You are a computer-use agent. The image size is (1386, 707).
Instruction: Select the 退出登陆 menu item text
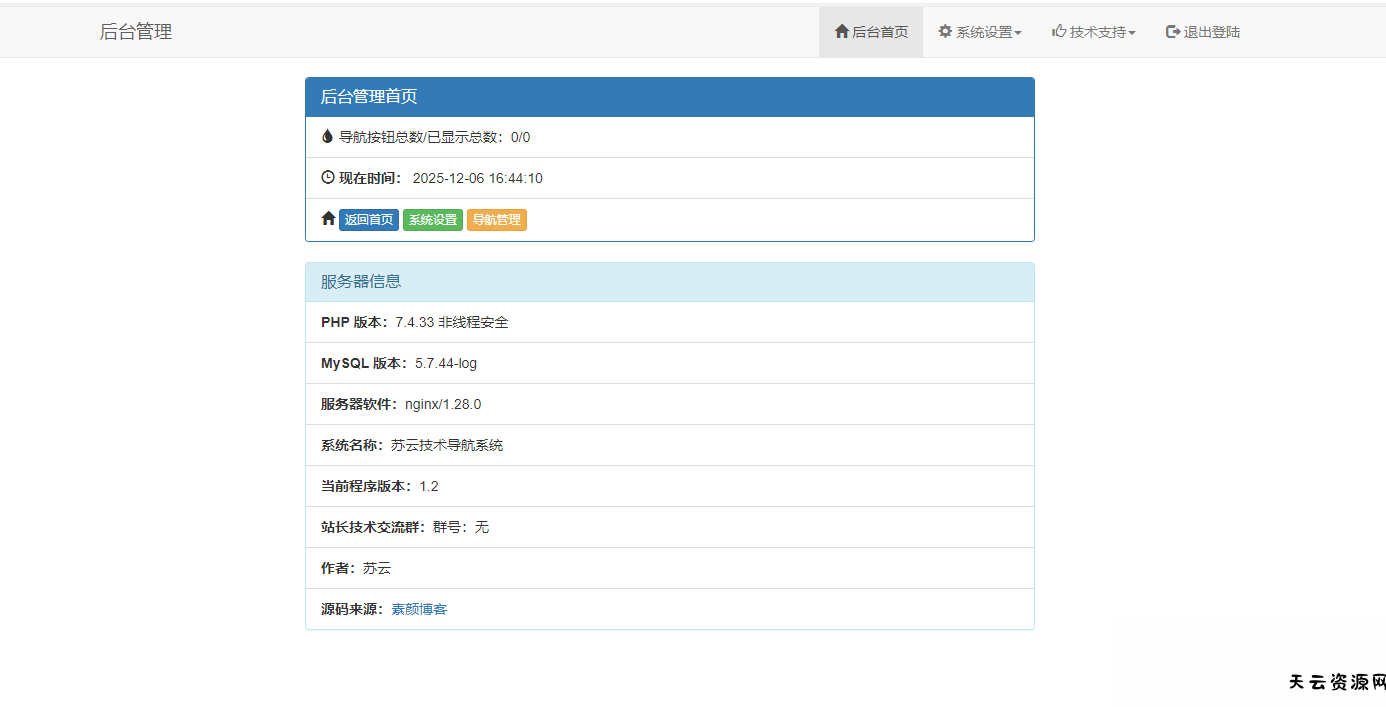point(1212,32)
